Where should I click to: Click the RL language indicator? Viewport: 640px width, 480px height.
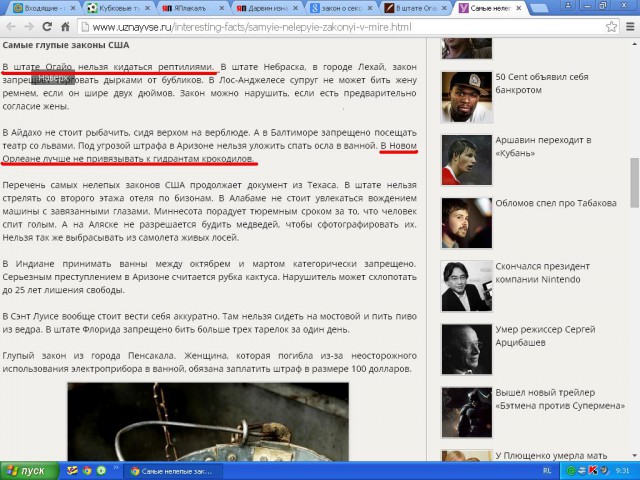547,471
